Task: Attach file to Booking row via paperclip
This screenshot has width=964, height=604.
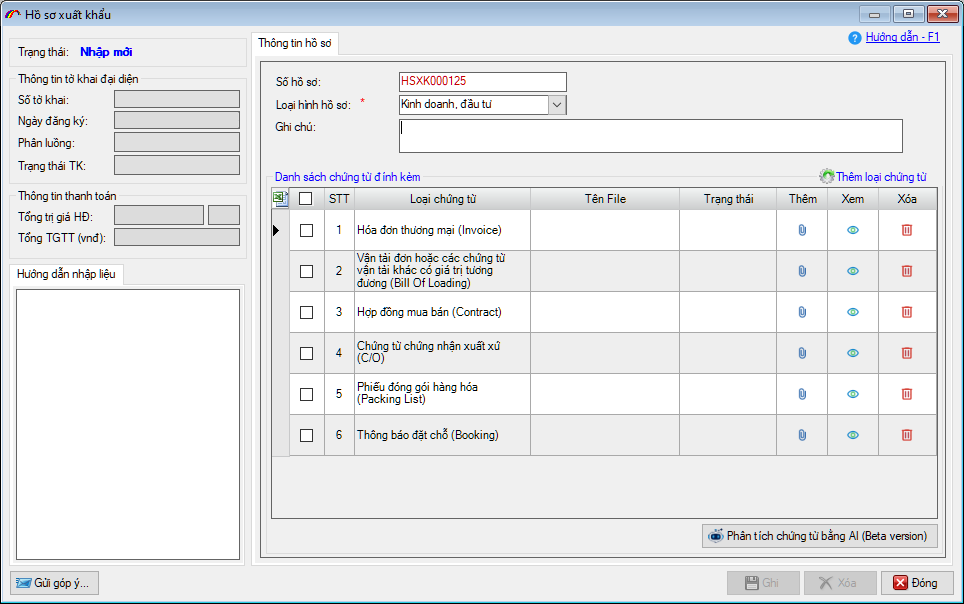Action: tap(802, 435)
